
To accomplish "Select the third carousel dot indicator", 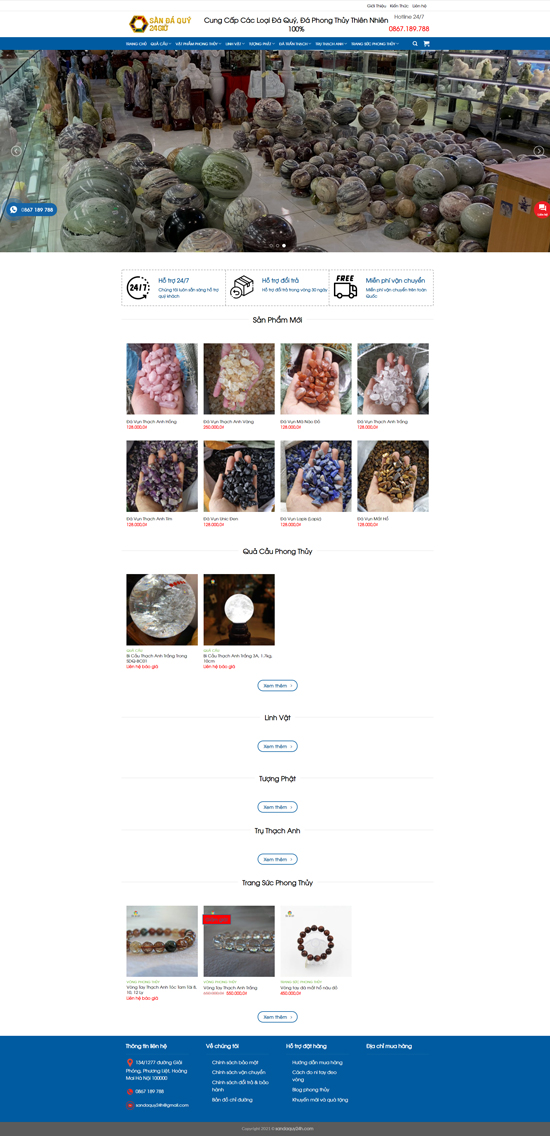I will tap(283, 246).
